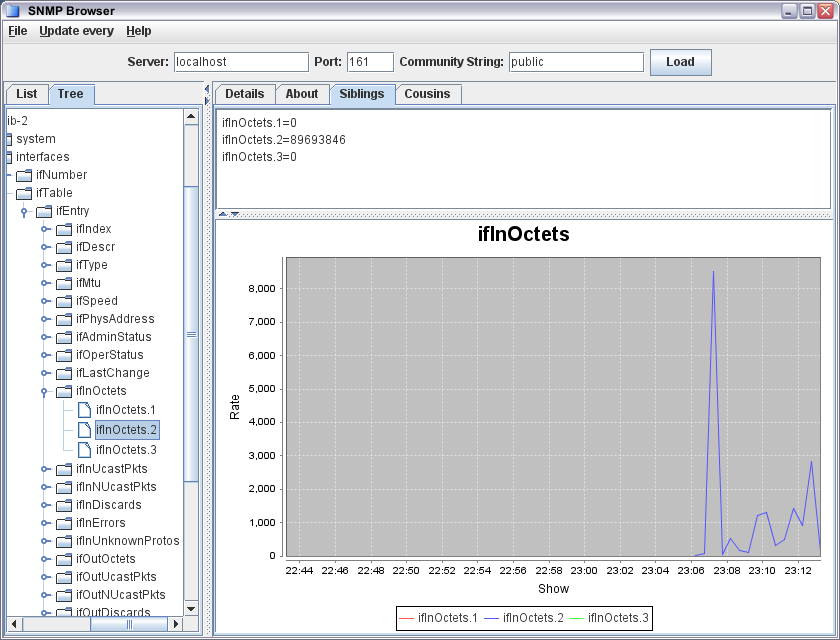Click the ifSpeed folder icon
This screenshot has height=640, width=840.
tap(64, 302)
